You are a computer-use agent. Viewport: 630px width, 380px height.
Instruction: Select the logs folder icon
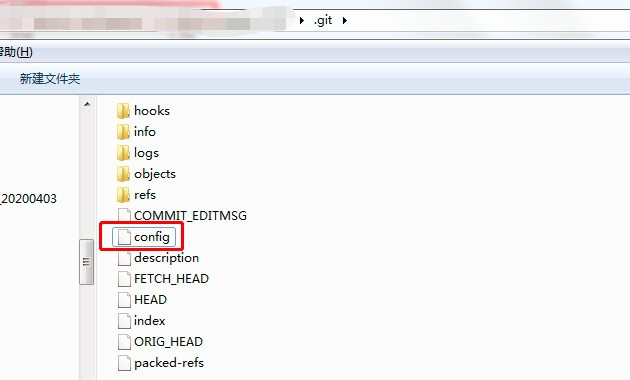123,153
